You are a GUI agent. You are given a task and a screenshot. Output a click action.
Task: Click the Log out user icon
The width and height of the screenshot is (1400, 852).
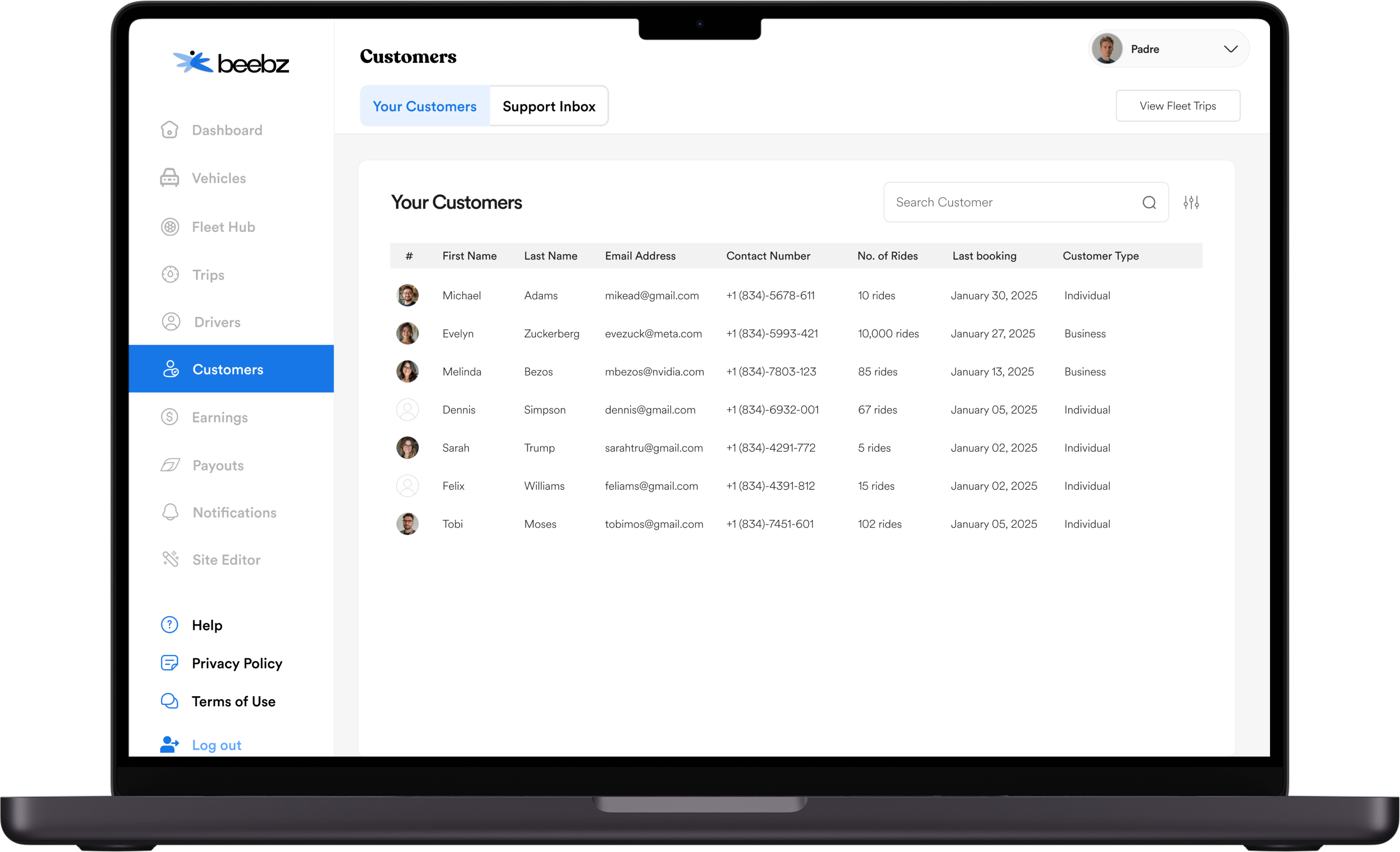click(169, 744)
